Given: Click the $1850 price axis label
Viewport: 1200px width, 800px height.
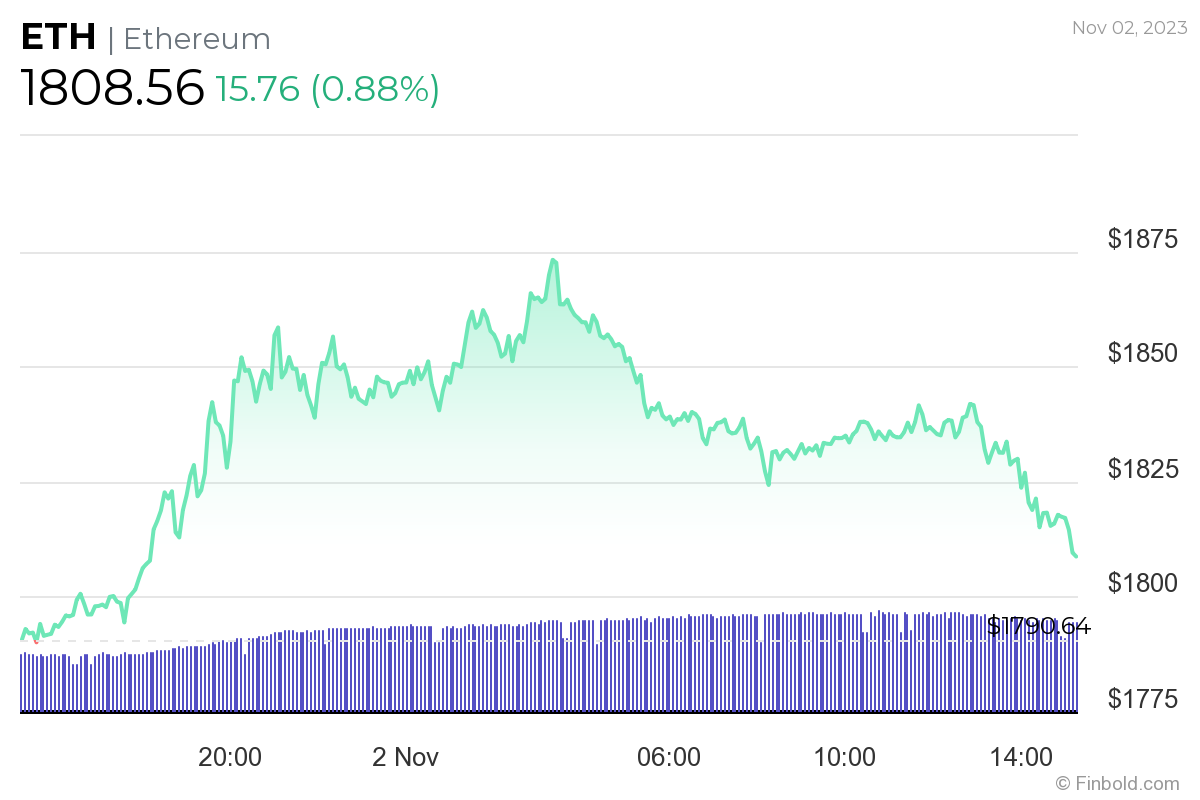Looking at the screenshot, I should click(x=1142, y=354).
